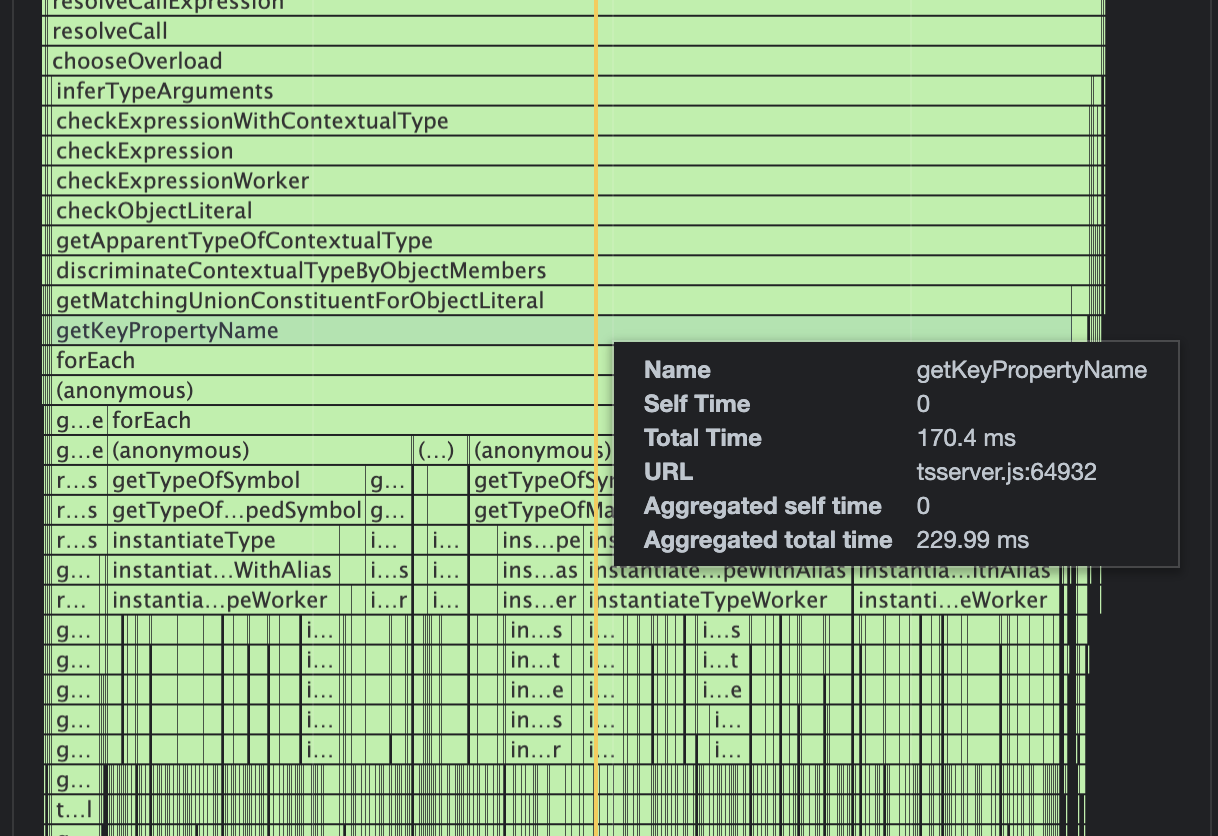Click the checkObjectLiteral flame bar

coord(300,211)
